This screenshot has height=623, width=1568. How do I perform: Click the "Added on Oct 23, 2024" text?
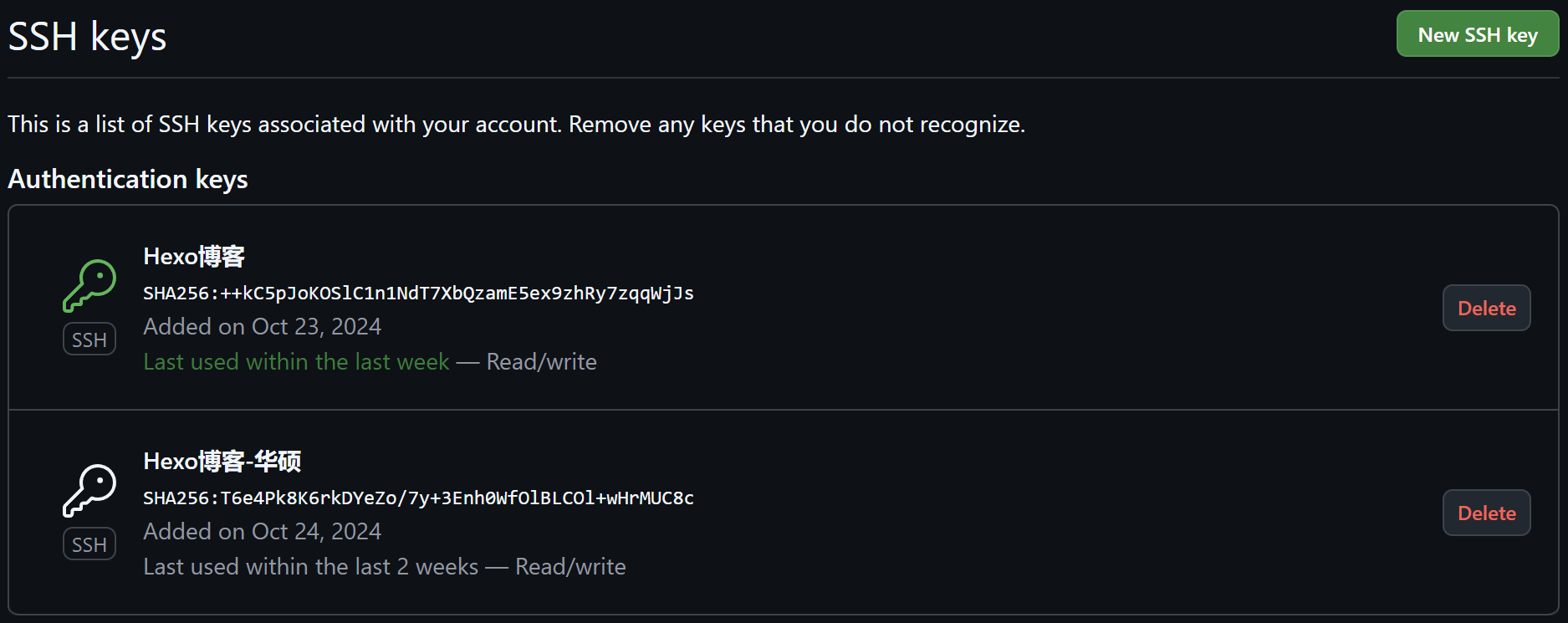262,326
